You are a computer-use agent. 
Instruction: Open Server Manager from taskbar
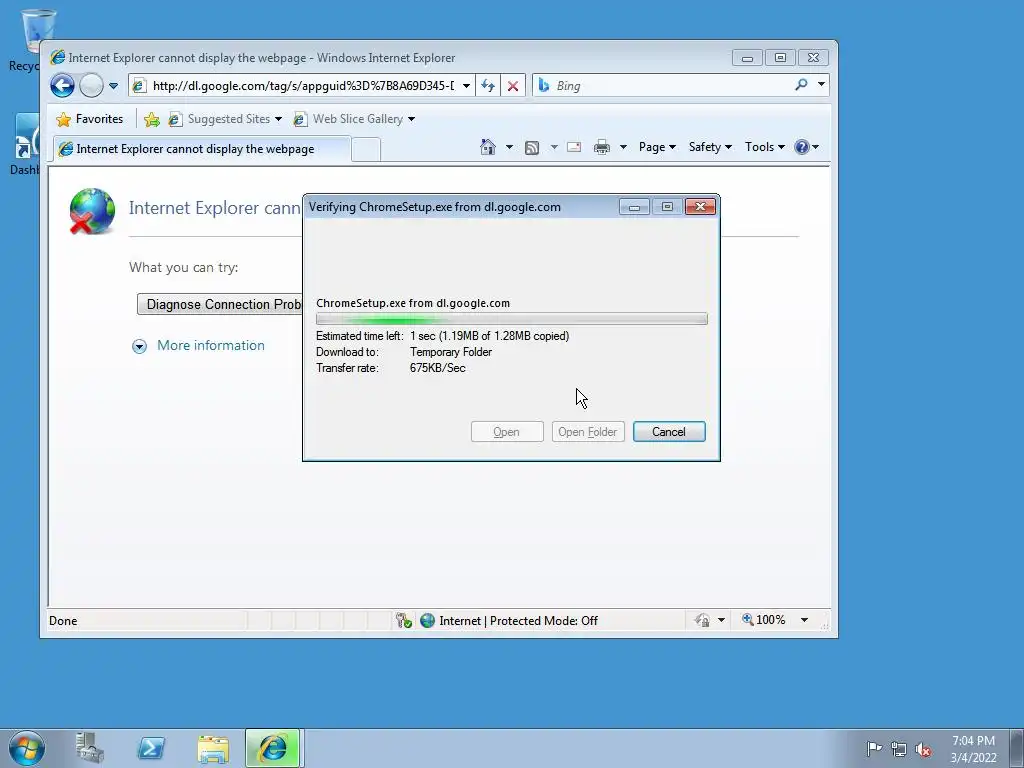pyautogui.click(x=90, y=748)
